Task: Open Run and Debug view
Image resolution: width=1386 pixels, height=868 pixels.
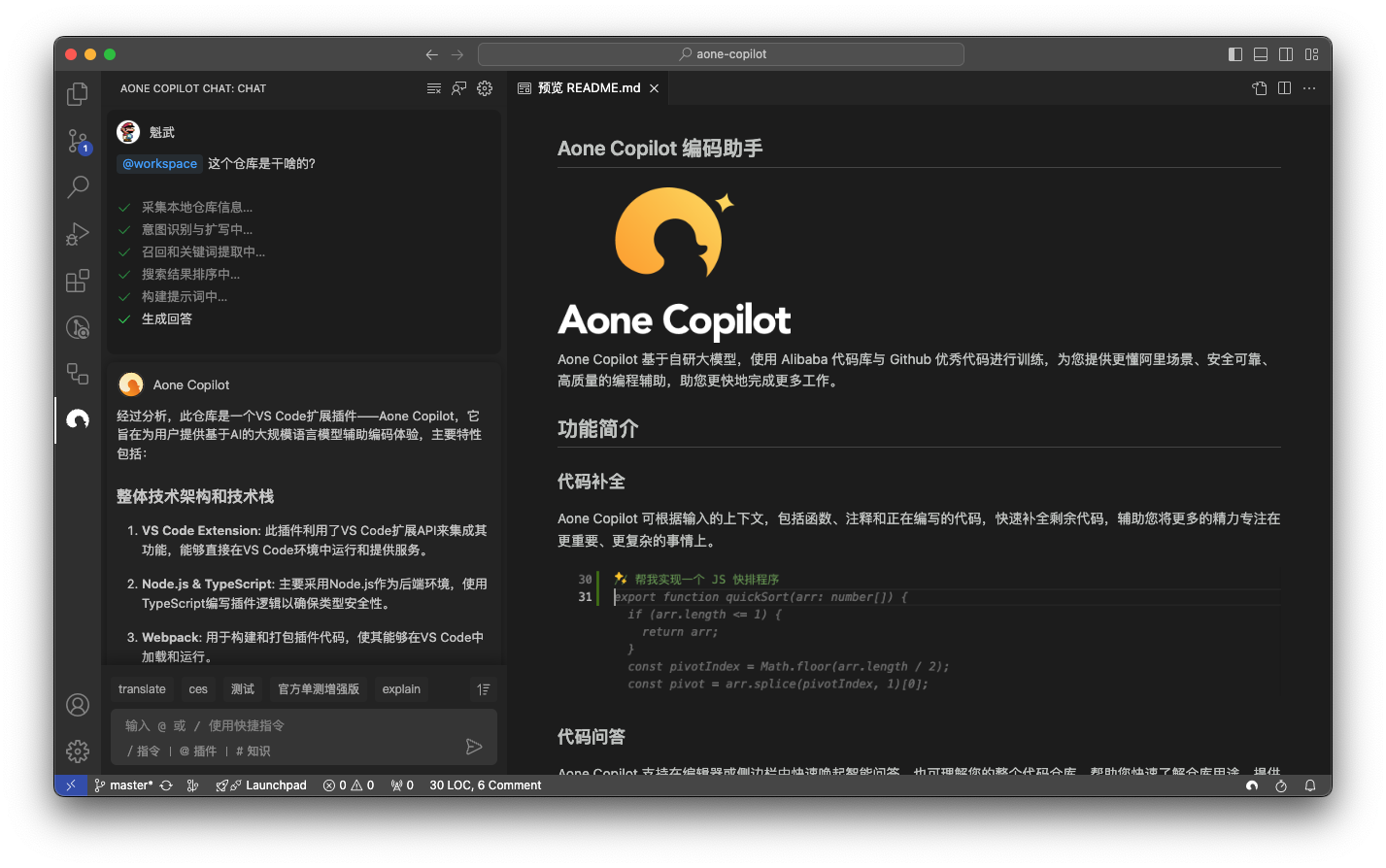Action: click(78, 234)
